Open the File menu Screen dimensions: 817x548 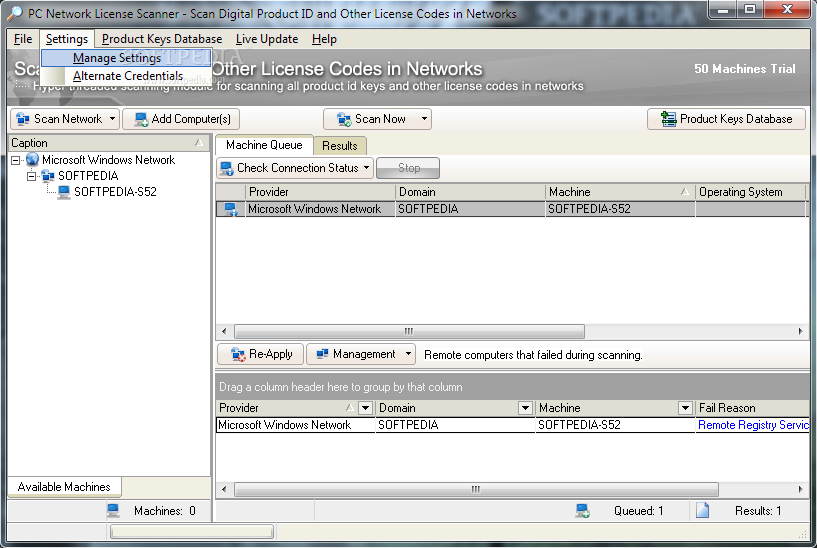point(23,39)
